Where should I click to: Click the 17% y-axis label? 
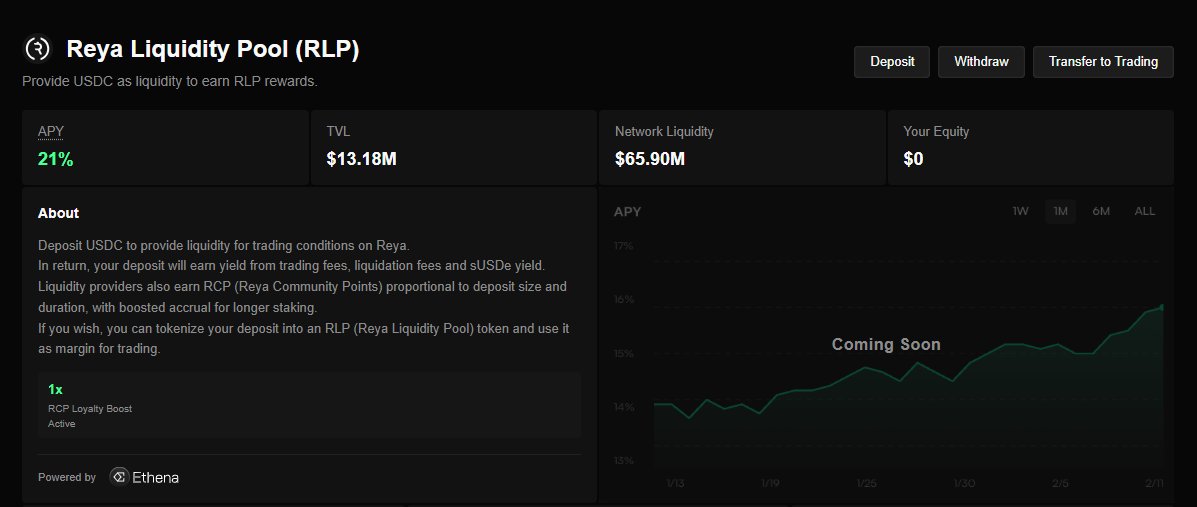624,246
